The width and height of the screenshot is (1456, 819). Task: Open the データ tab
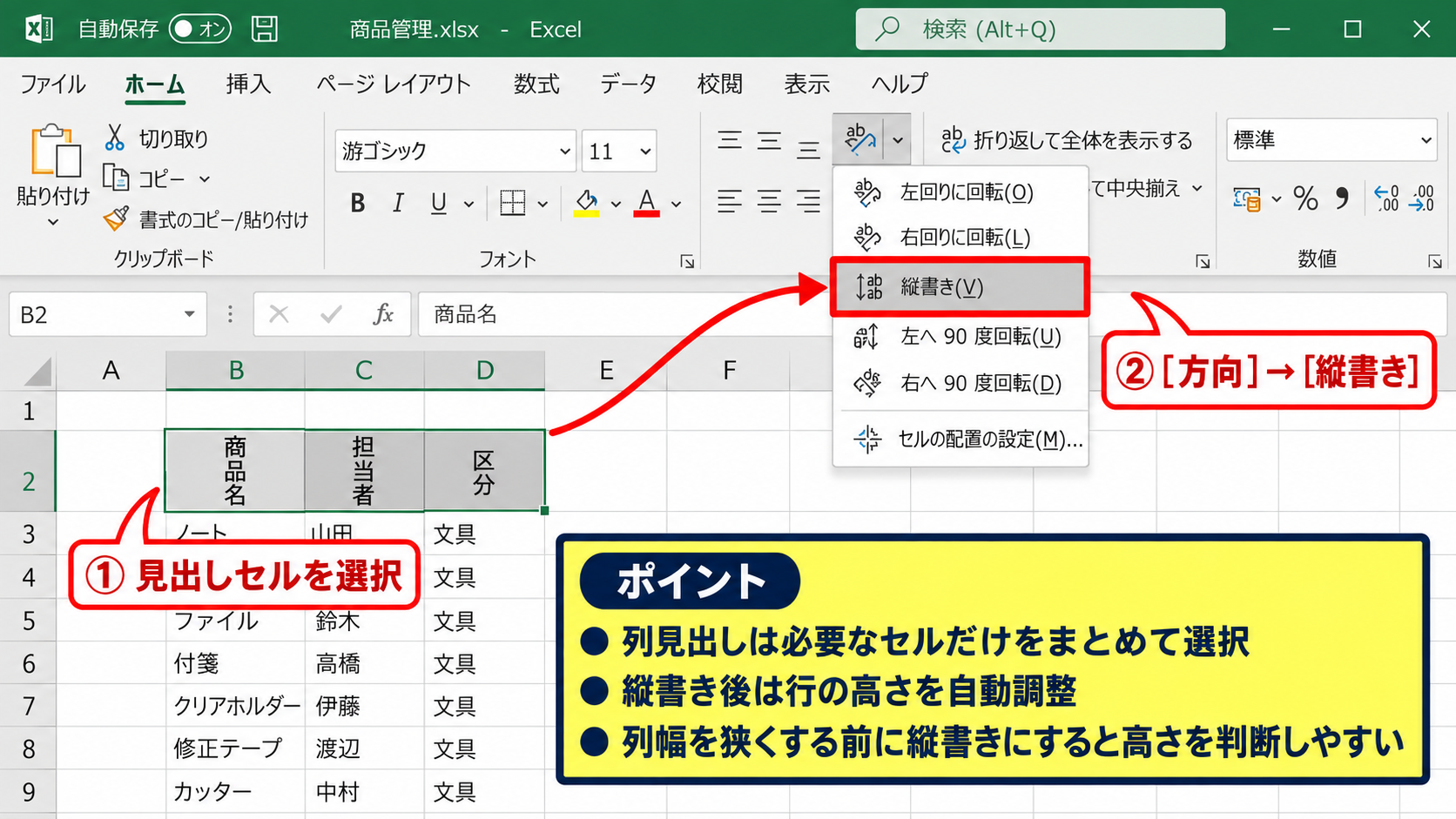click(x=628, y=84)
